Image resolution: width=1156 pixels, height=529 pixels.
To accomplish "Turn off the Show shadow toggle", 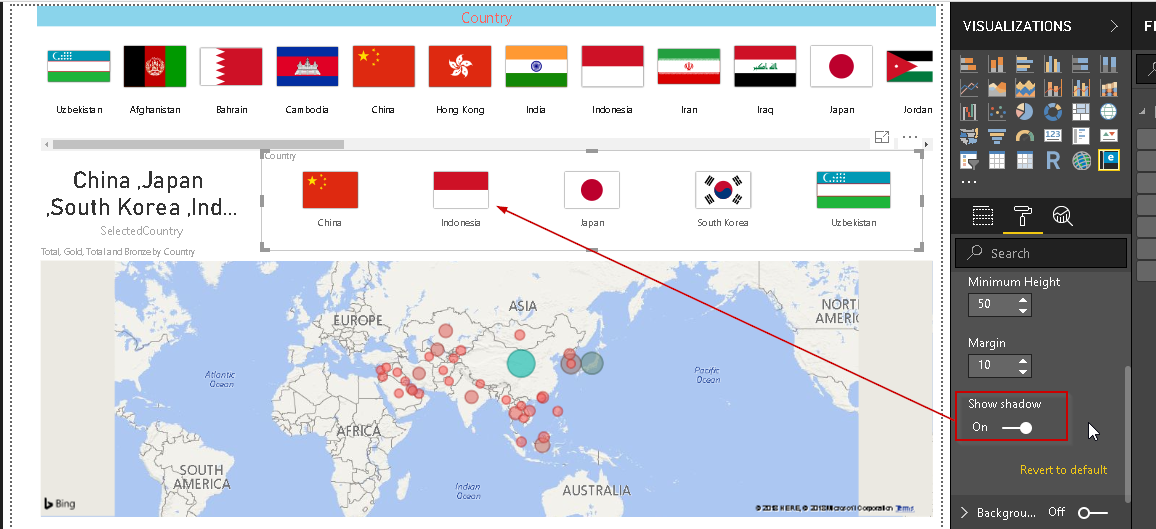I will click(1018, 428).
